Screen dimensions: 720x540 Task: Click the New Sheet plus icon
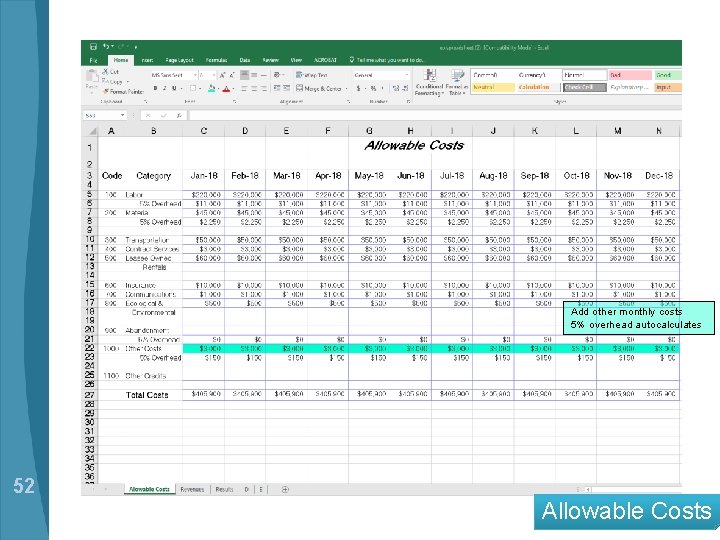285,489
